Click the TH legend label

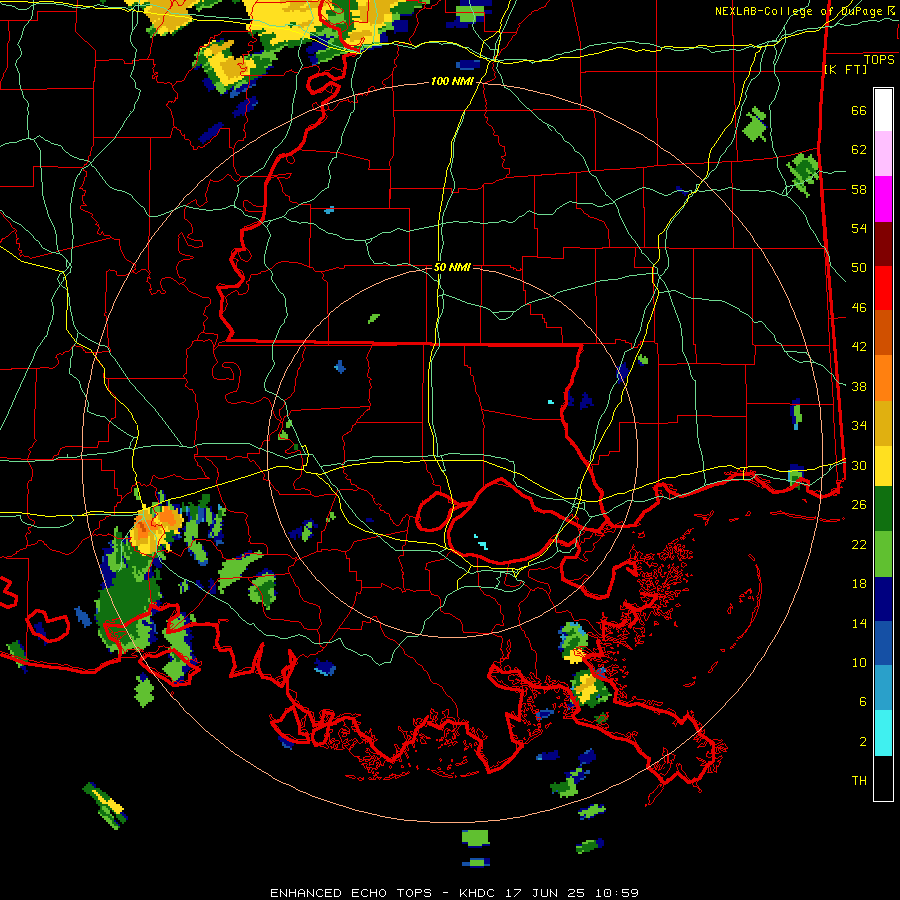859,780
